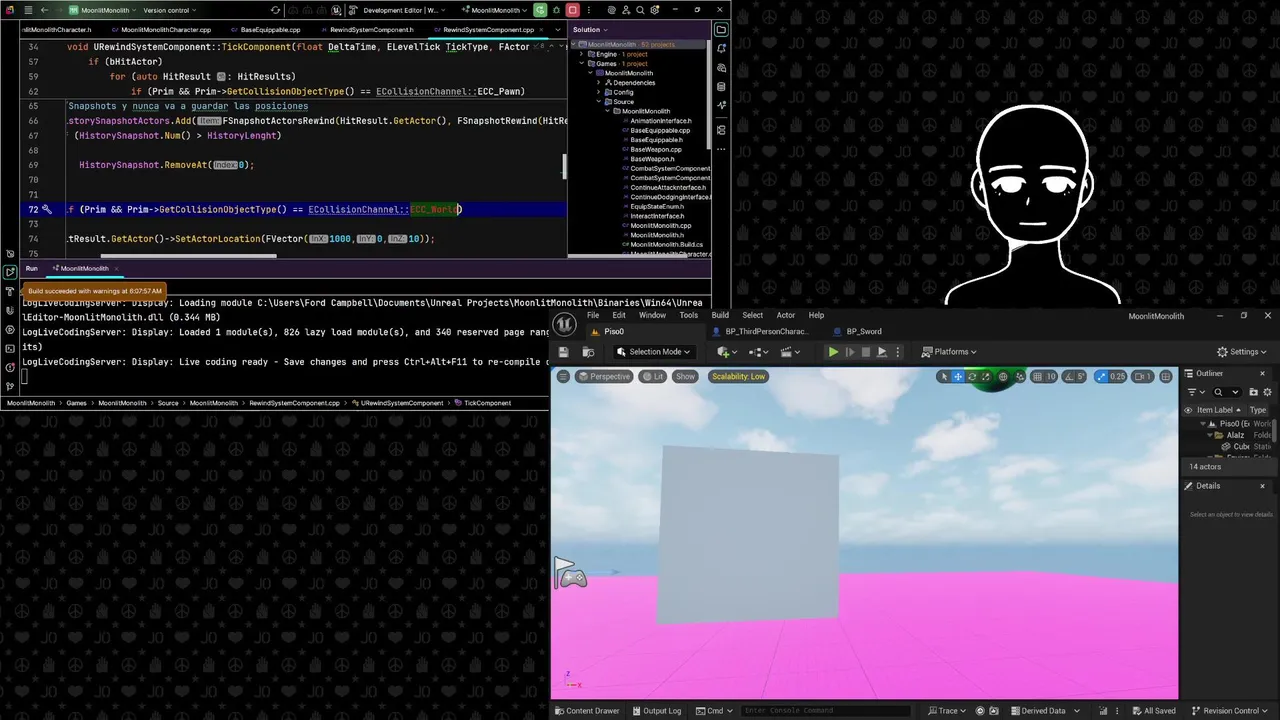The width and height of the screenshot is (1280, 720).
Task: Toggle the Lit view mode button
Action: point(653,376)
